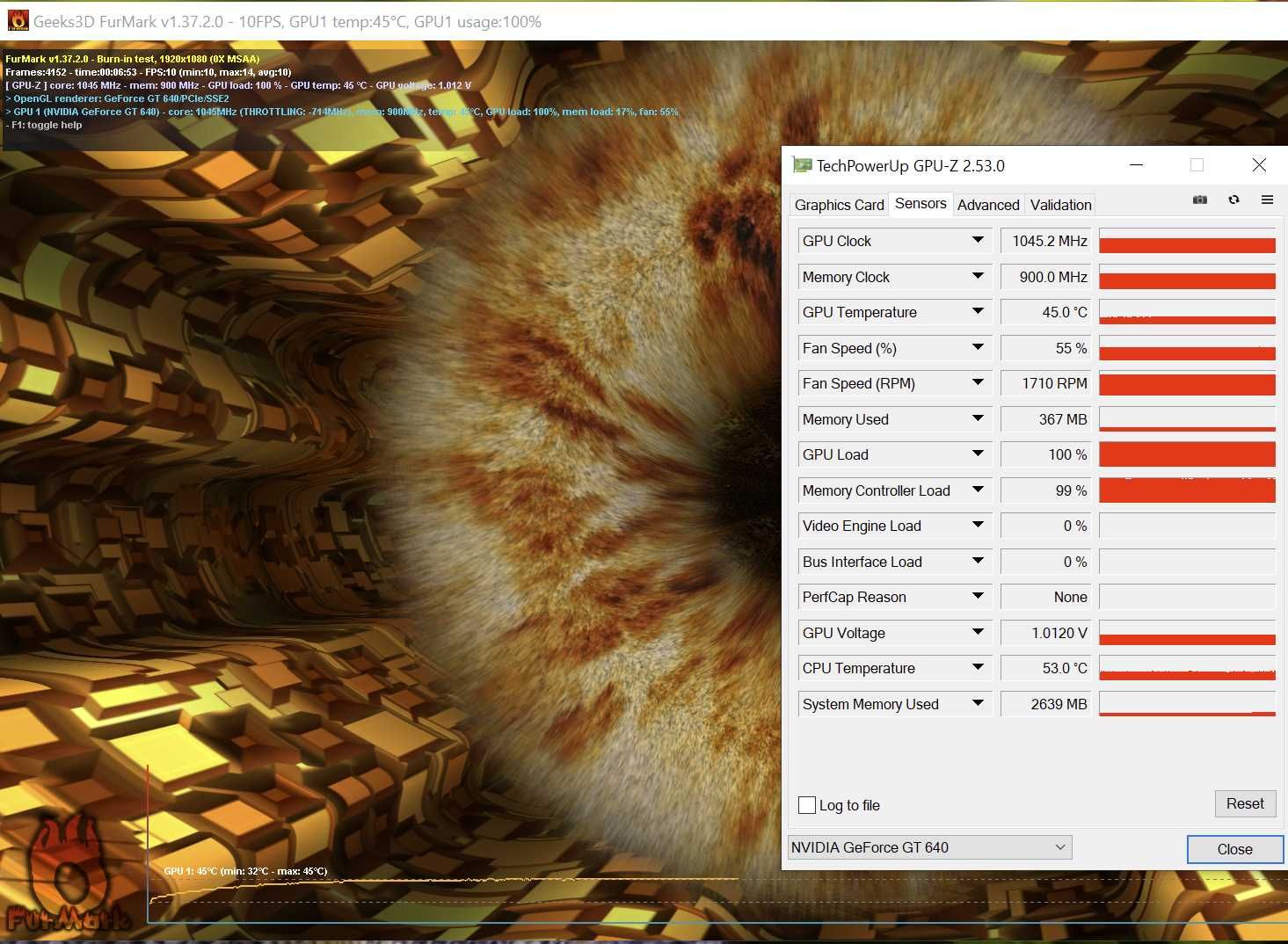Click the Fan Speed (%) history graph
Viewport: 1288px width, 944px height.
coord(1187,348)
